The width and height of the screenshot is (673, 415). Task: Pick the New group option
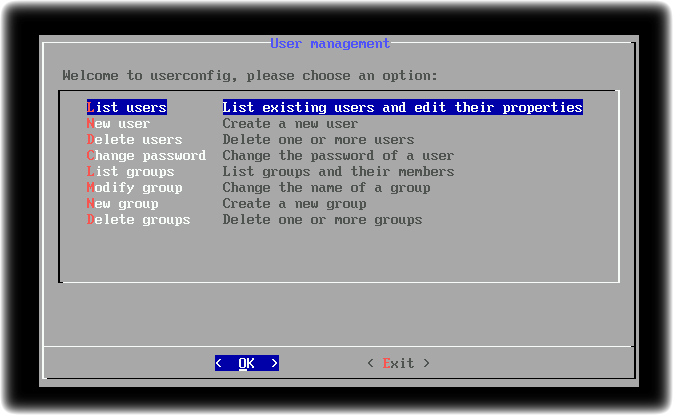(122, 203)
